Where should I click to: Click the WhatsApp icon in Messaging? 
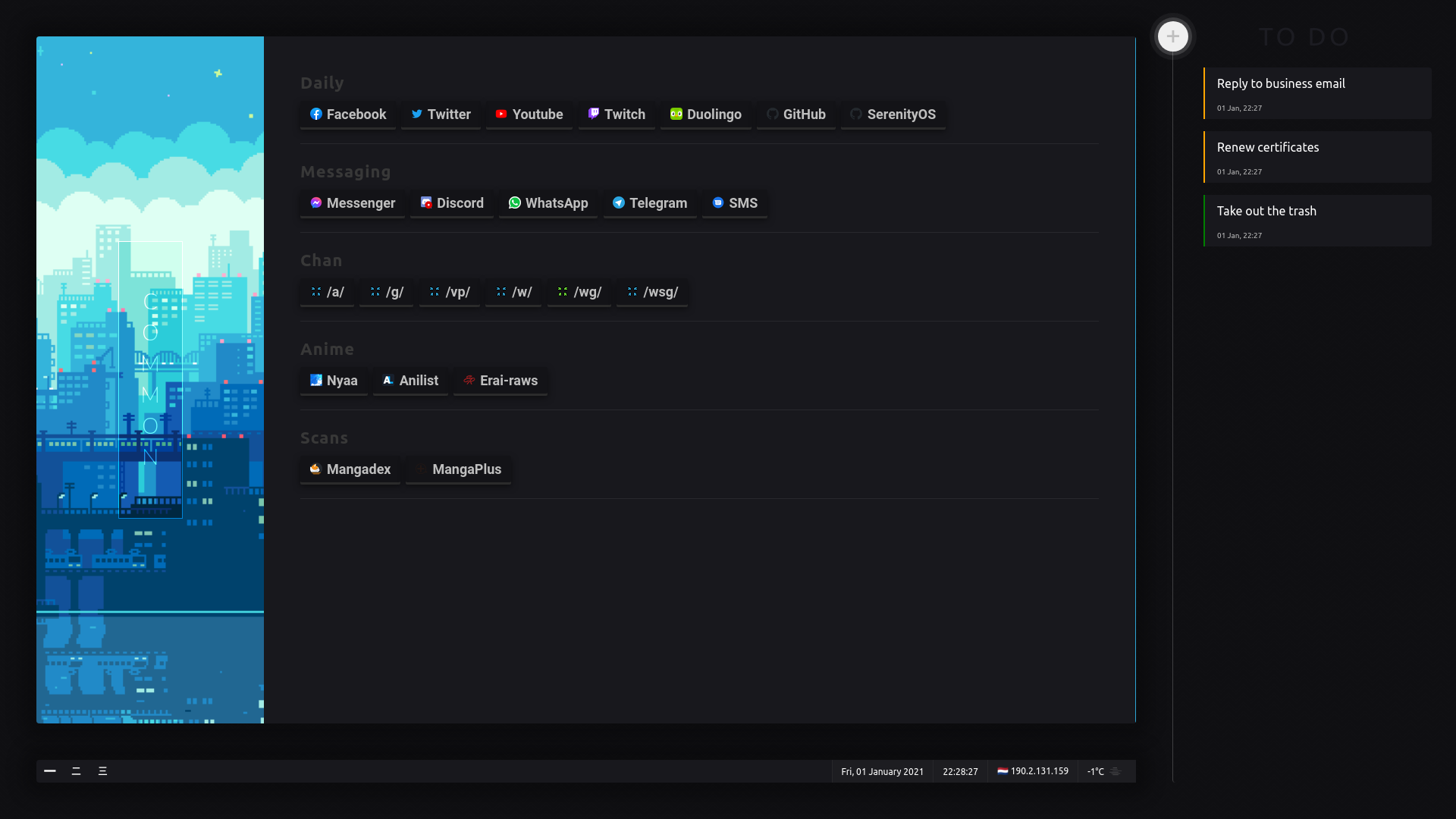click(515, 203)
